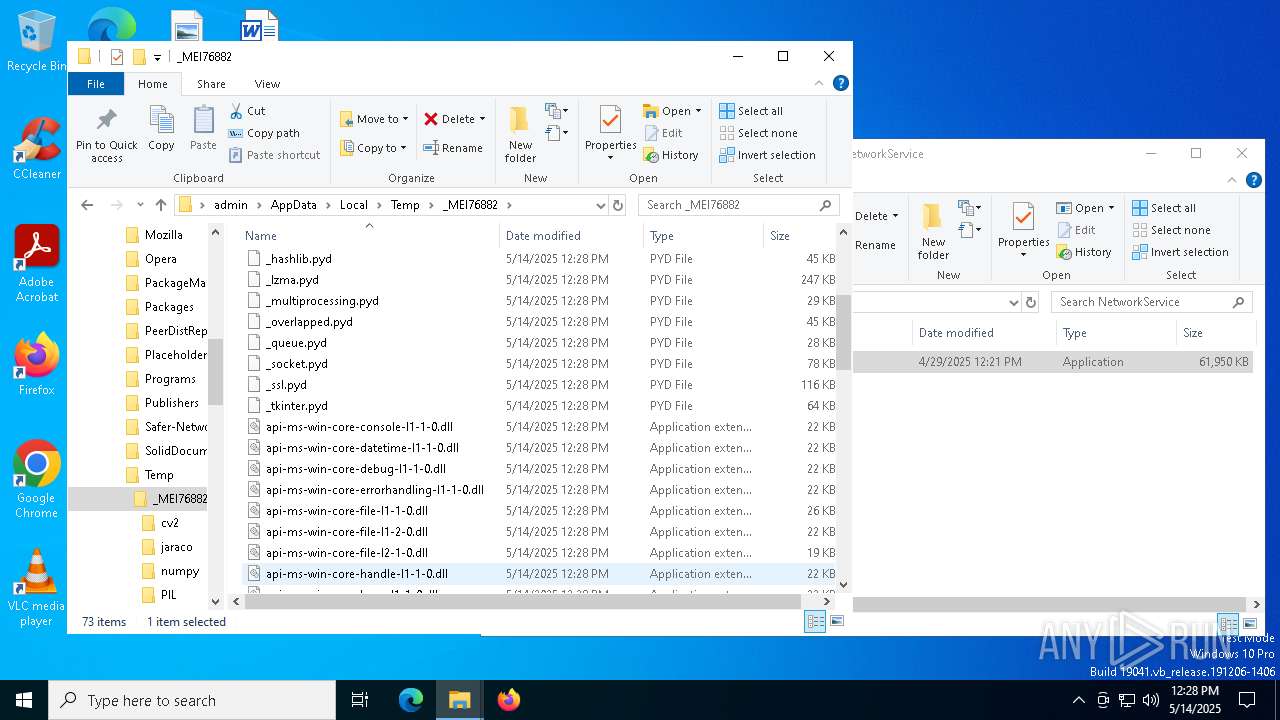Sort by the Size column header
This screenshot has height=720, width=1280.
pos(800,236)
